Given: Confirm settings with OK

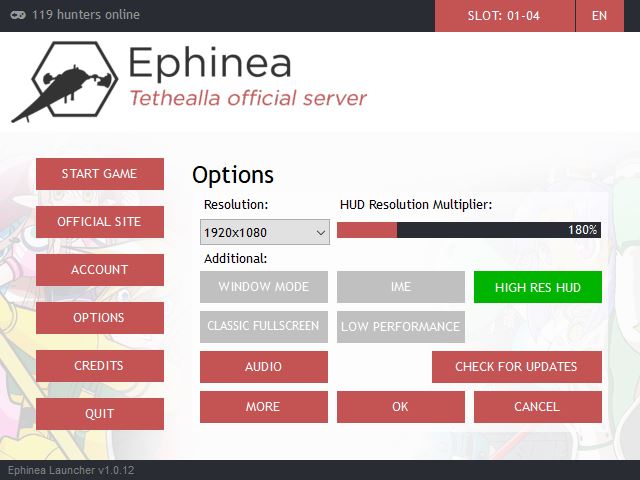Looking at the screenshot, I should [x=401, y=407].
